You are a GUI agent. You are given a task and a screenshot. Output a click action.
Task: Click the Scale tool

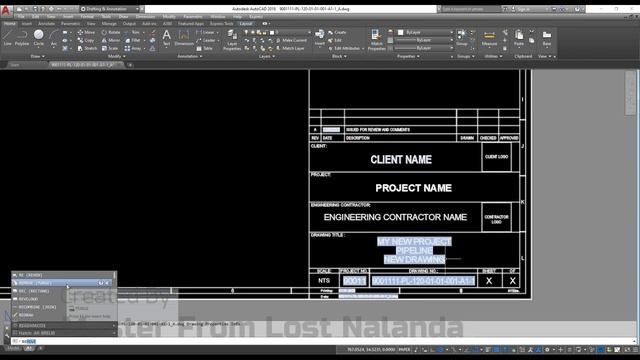[110, 48]
